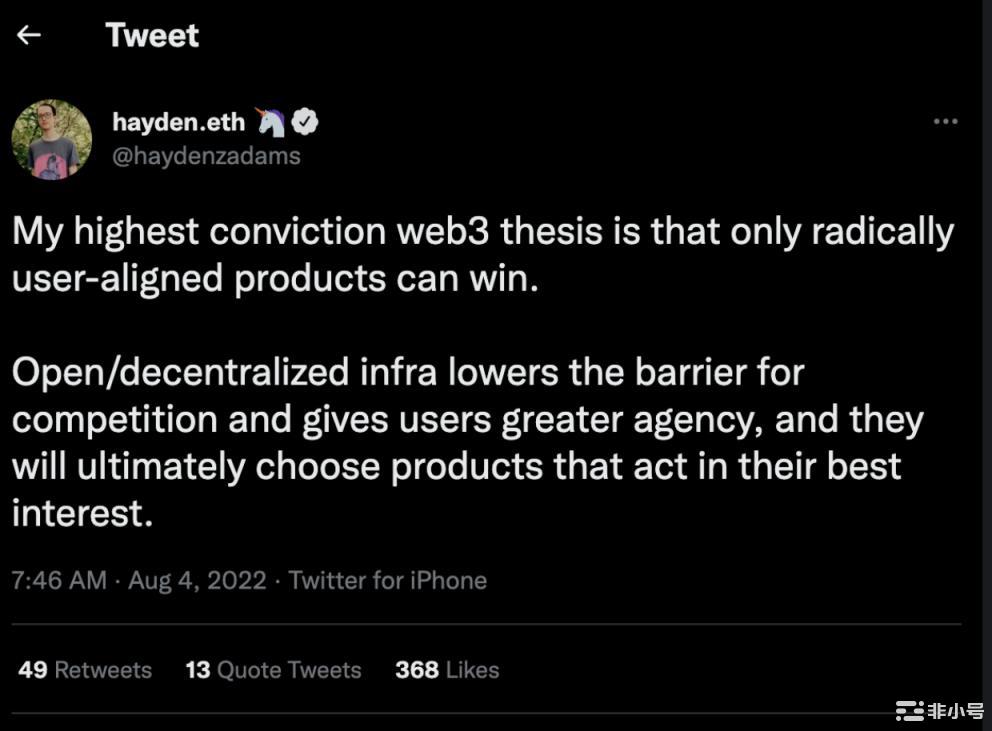Click the Aug 4, 2022 date
The image size is (992, 731).
(x=197, y=580)
